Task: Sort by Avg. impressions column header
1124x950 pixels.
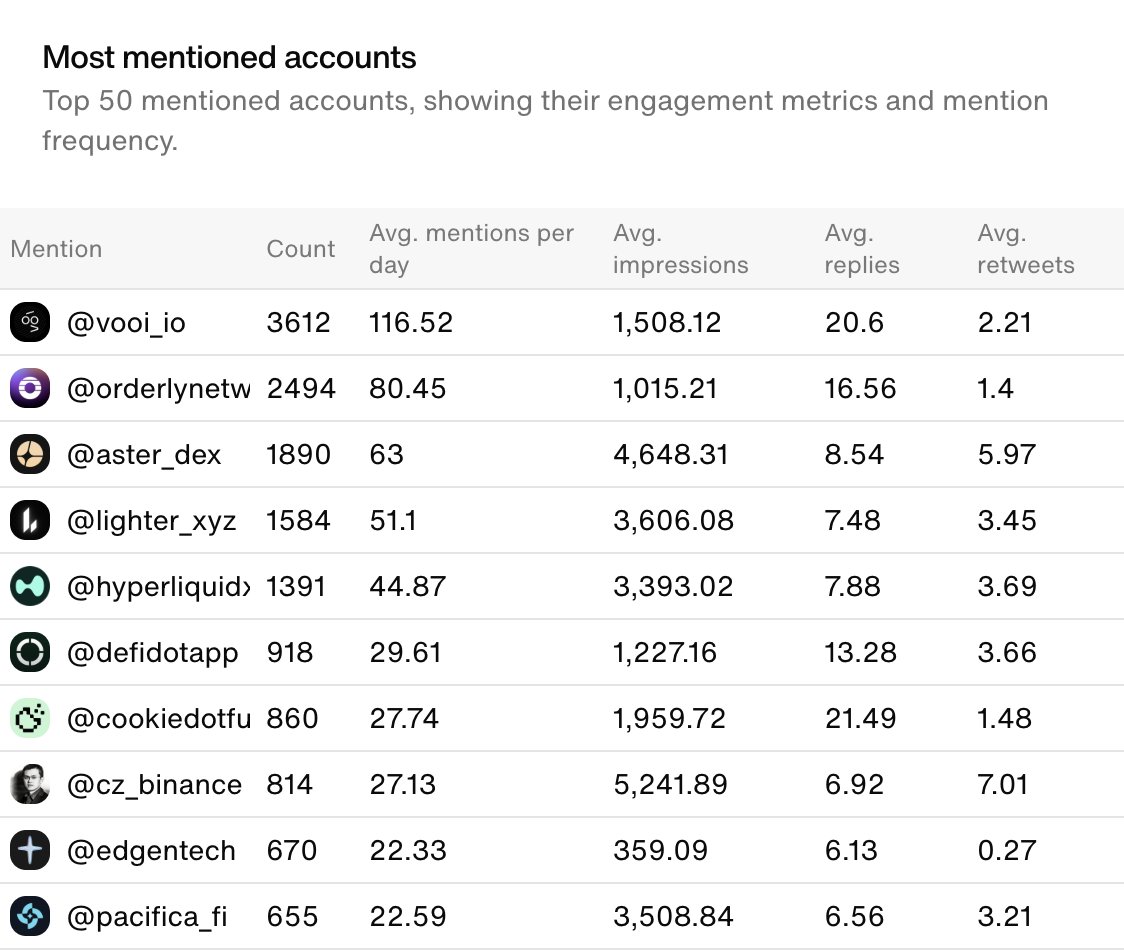Action: click(680, 249)
